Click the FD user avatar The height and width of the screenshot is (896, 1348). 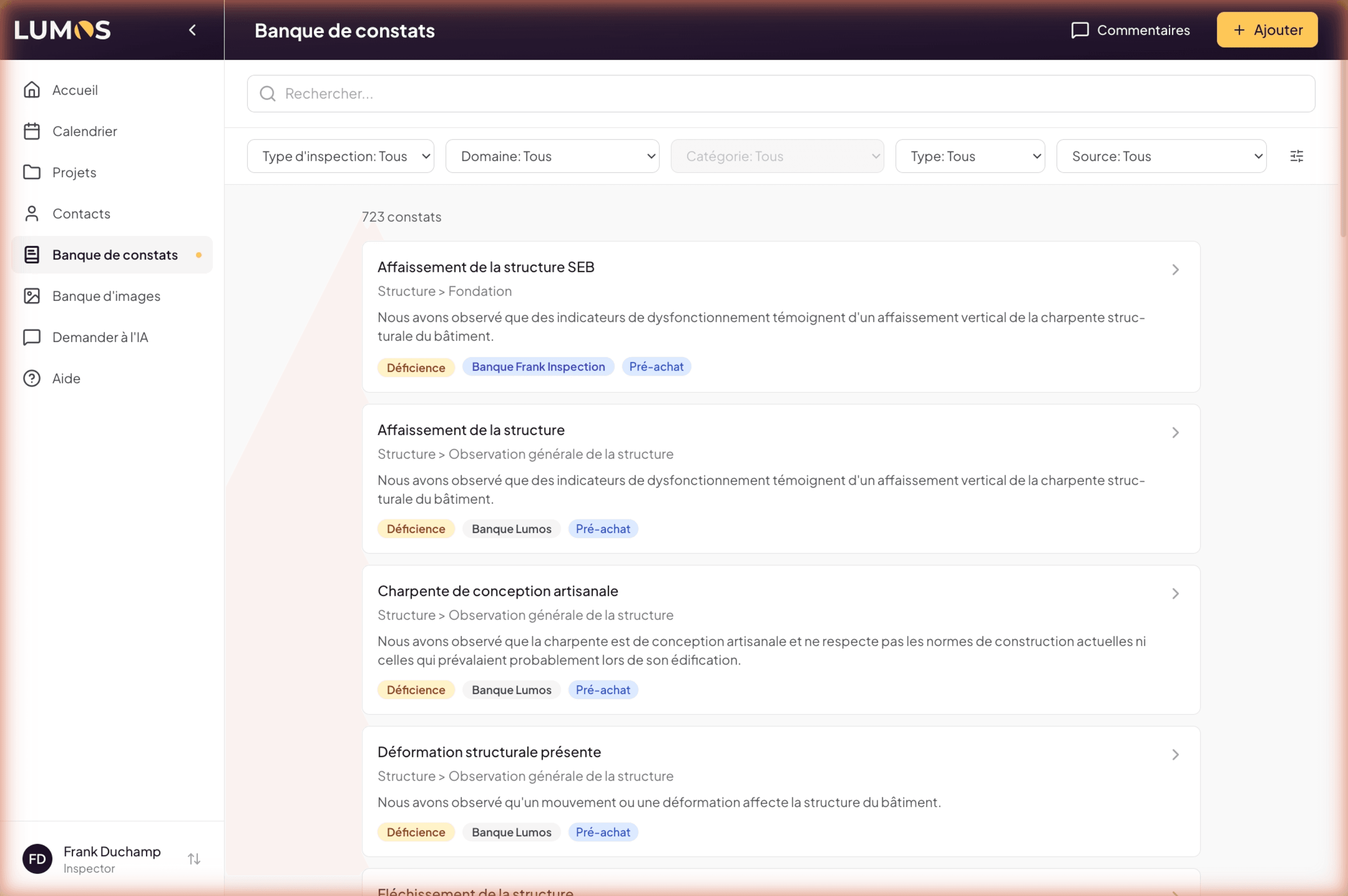coord(37,858)
